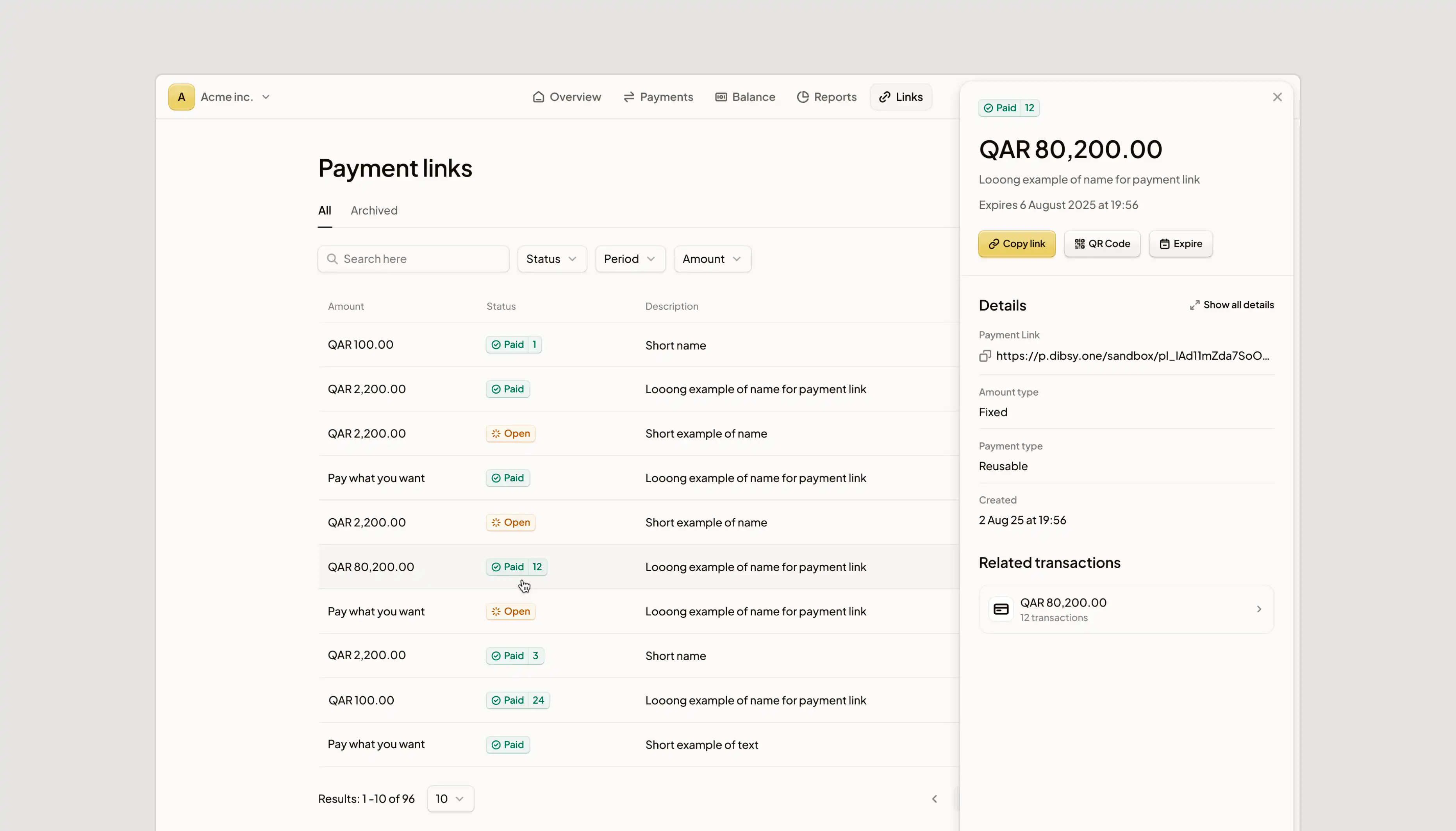Image resolution: width=1456 pixels, height=831 pixels.
Task: Open the Balance tab
Action: [x=745, y=97]
